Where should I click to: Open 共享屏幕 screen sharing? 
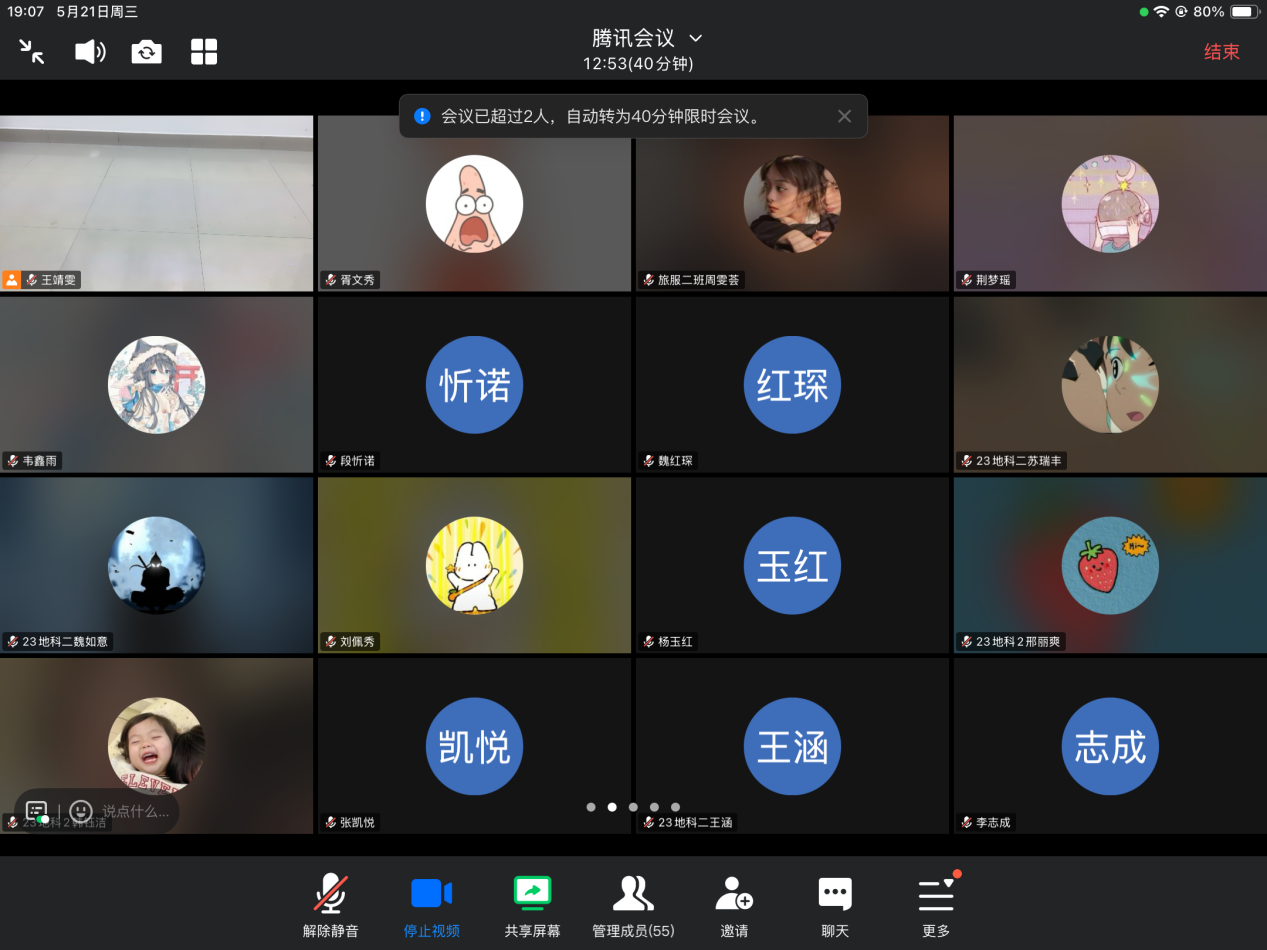click(x=532, y=906)
